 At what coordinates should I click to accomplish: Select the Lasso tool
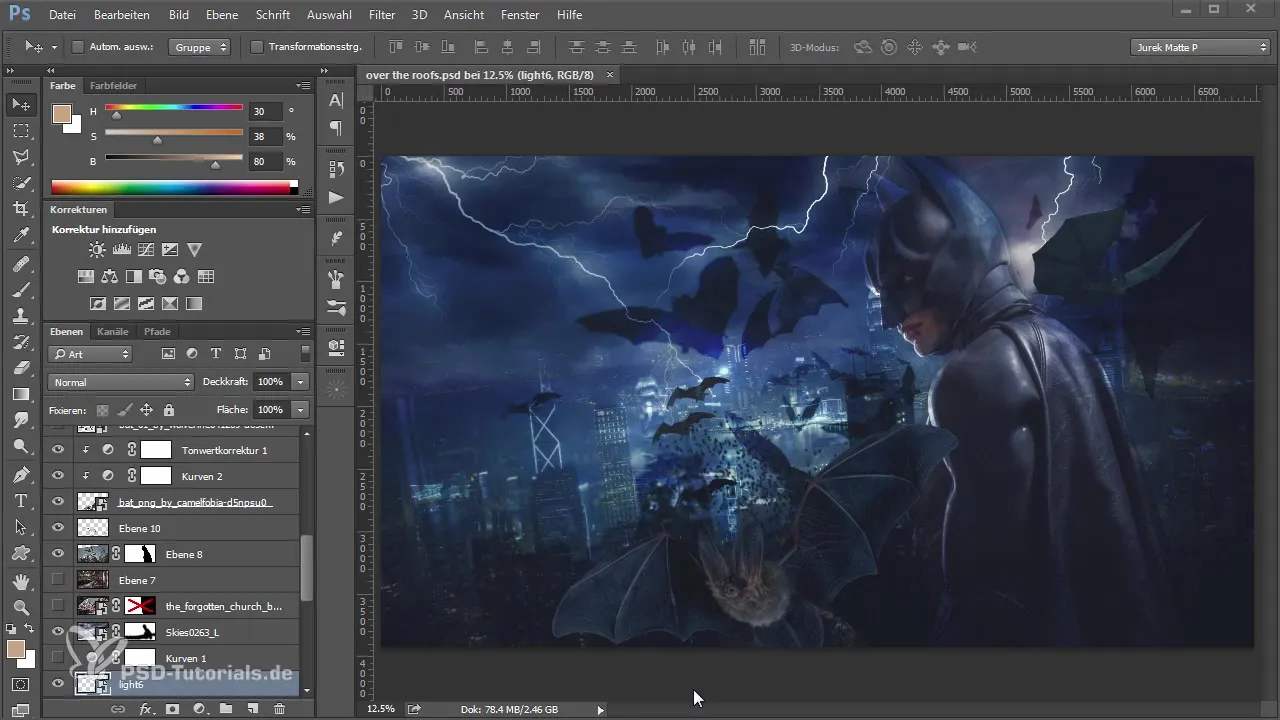pyautogui.click(x=21, y=157)
